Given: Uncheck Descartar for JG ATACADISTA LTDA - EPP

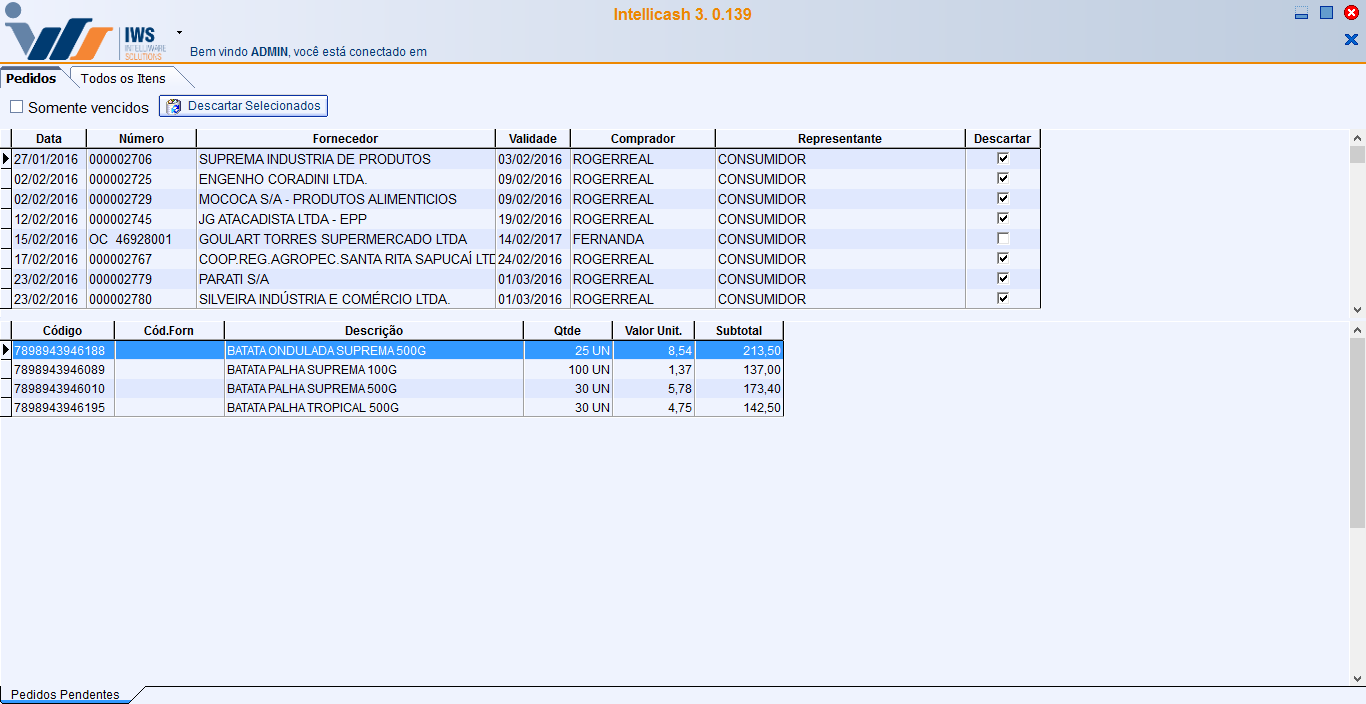Looking at the screenshot, I should 1003,219.
